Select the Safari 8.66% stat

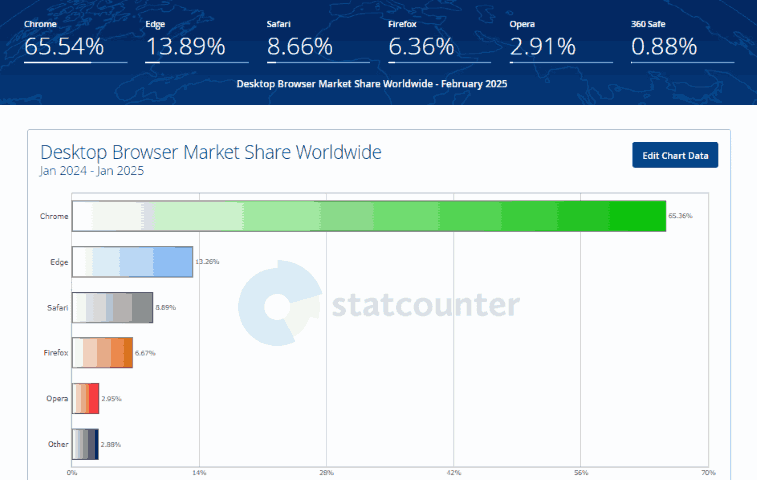[x=318, y=42]
